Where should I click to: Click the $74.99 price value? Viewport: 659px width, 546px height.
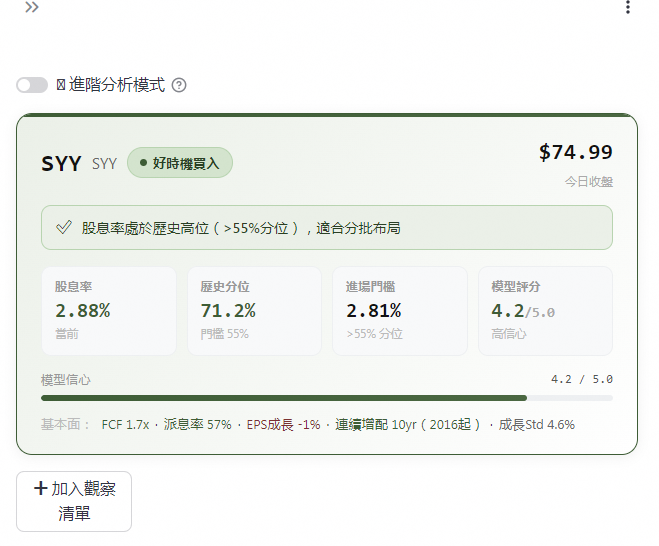pyautogui.click(x=576, y=152)
